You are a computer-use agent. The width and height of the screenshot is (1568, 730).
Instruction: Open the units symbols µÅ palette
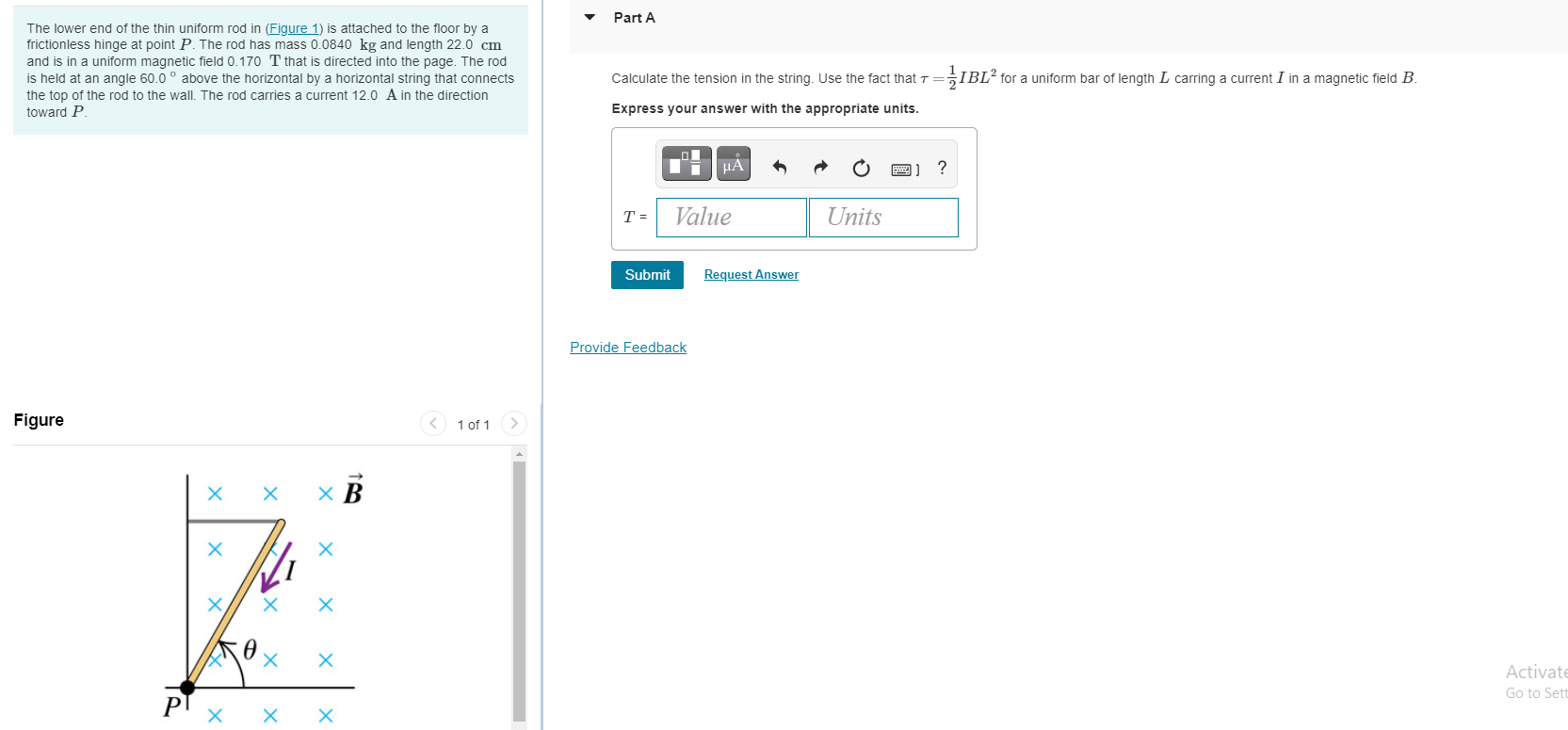pyautogui.click(x=734, y=164)
